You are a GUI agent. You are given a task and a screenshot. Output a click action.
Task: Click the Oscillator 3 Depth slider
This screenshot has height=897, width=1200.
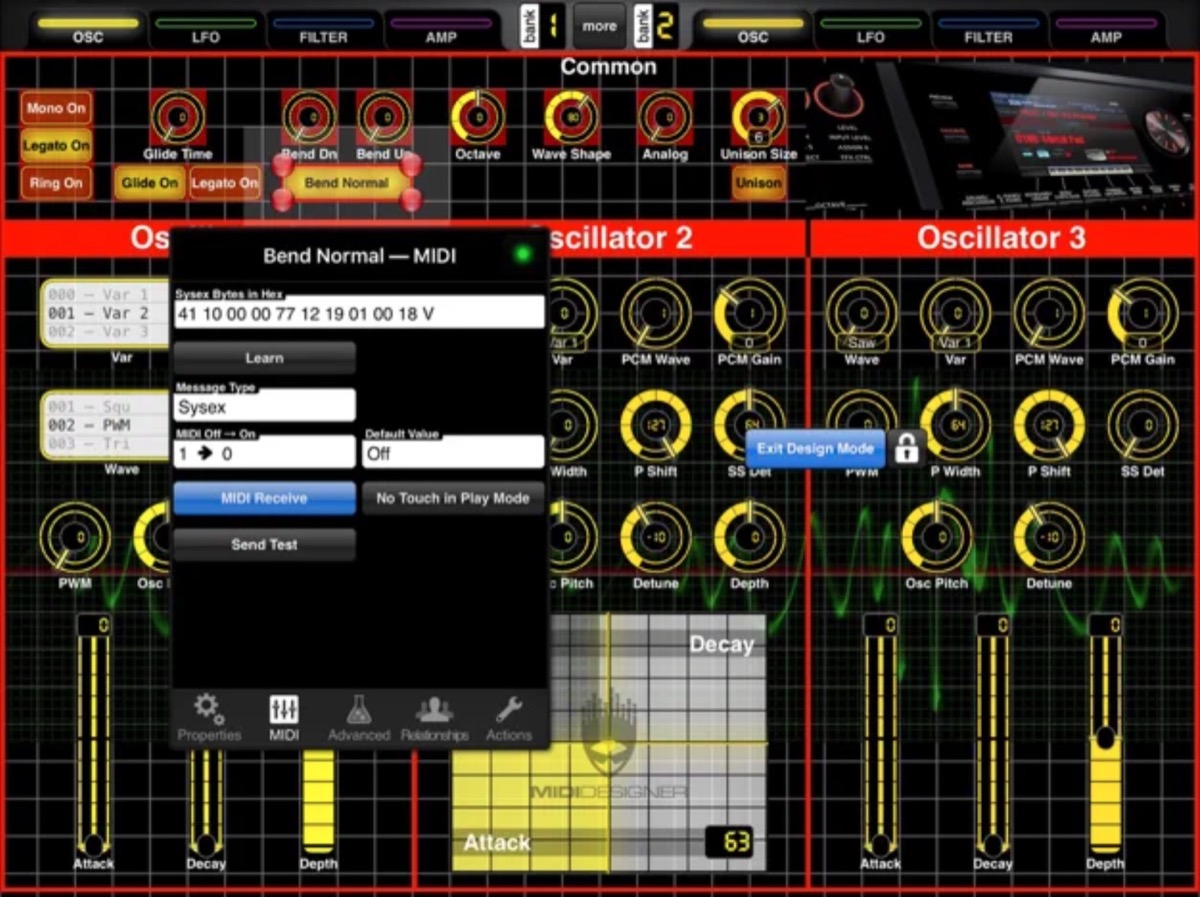click(x=1104, y=735)
